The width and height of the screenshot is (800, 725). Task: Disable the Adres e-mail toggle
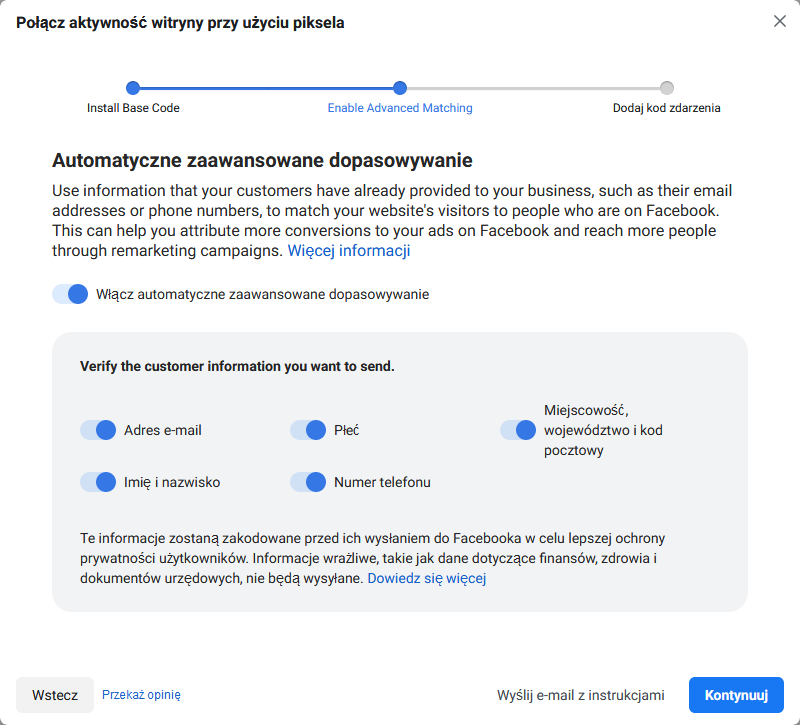click(x=97, y=429)
